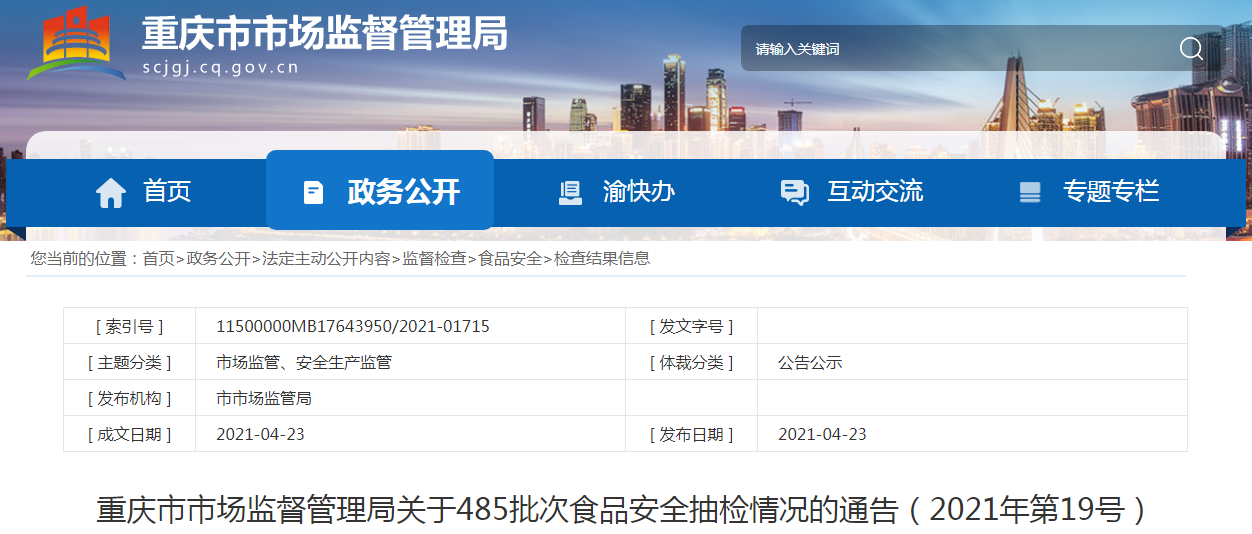Click the 发布日期 value 2021-04-23
1252x534 pixels.
pos(822,434)
